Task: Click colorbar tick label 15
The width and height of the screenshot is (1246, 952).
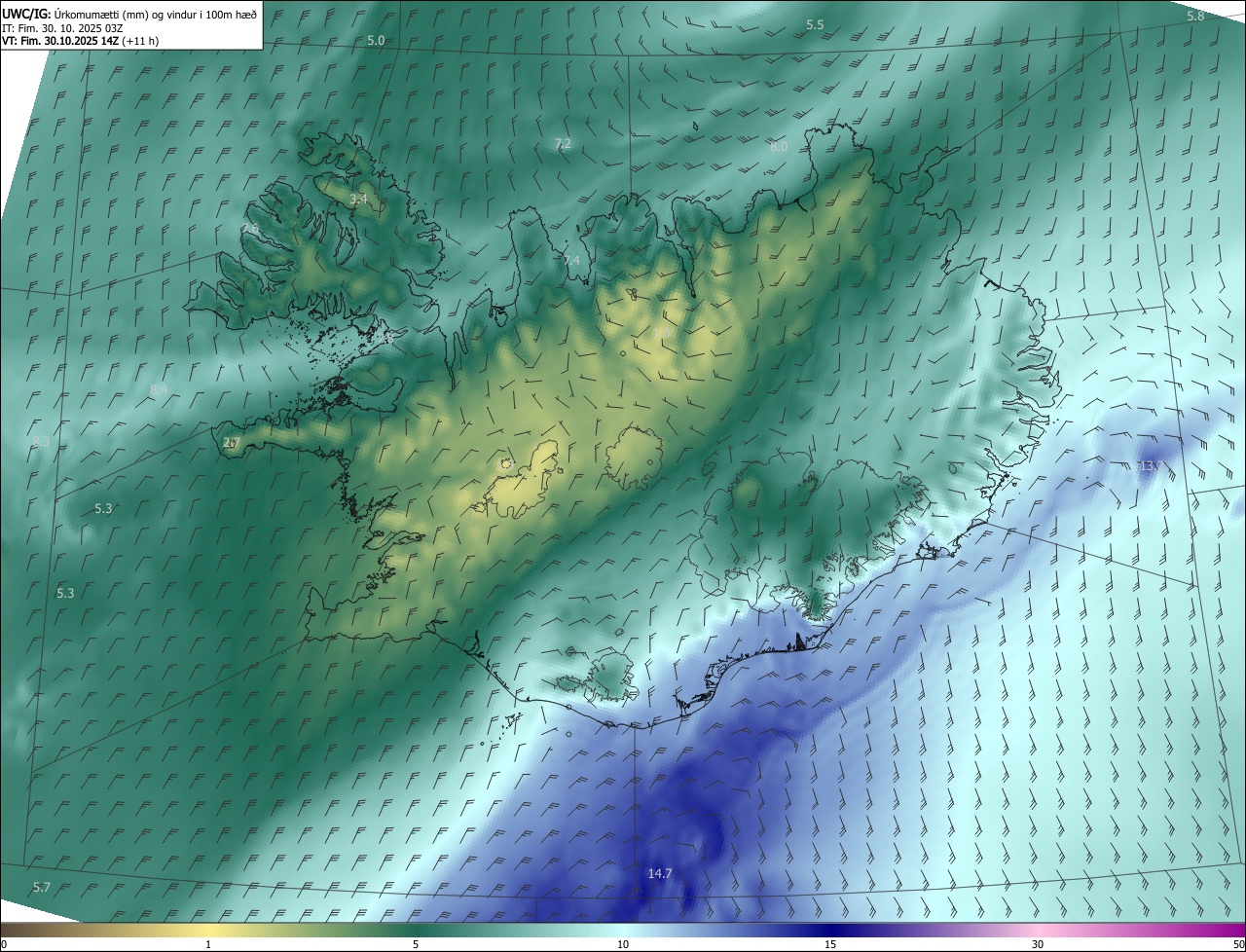Action: [830, 944]
